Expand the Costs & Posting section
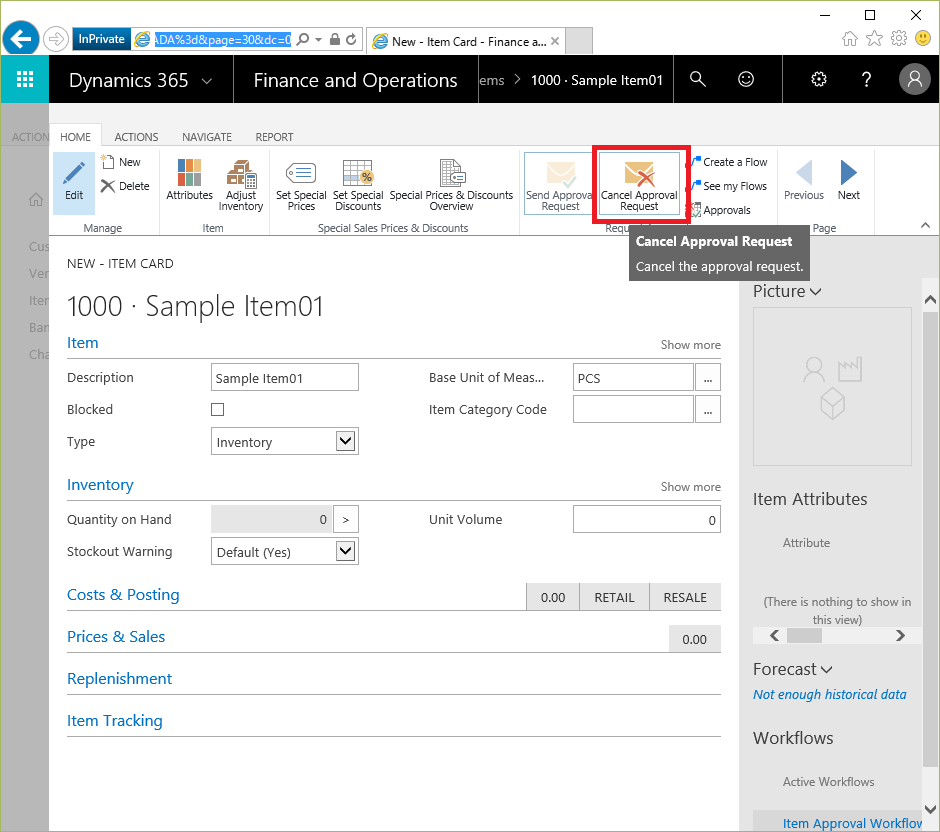 coord(123,595)
